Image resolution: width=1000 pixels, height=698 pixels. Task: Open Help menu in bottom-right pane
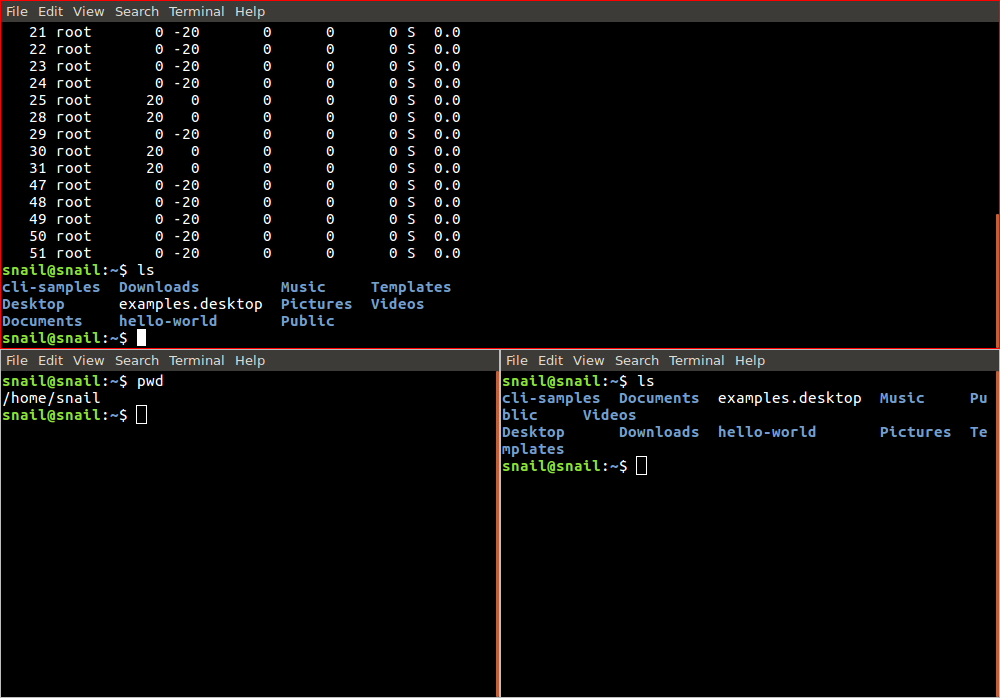pyautogui.click(x=750, y=361)
